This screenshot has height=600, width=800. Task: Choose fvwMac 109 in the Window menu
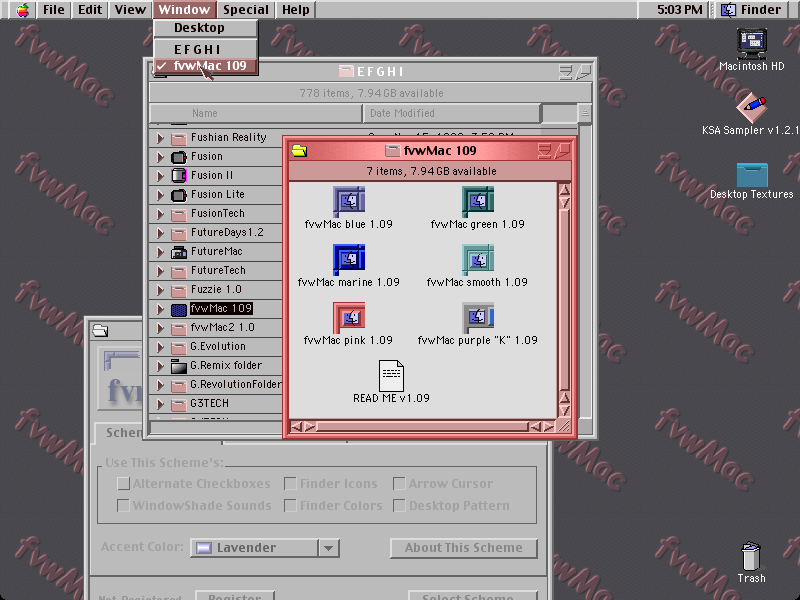[206, 66]
